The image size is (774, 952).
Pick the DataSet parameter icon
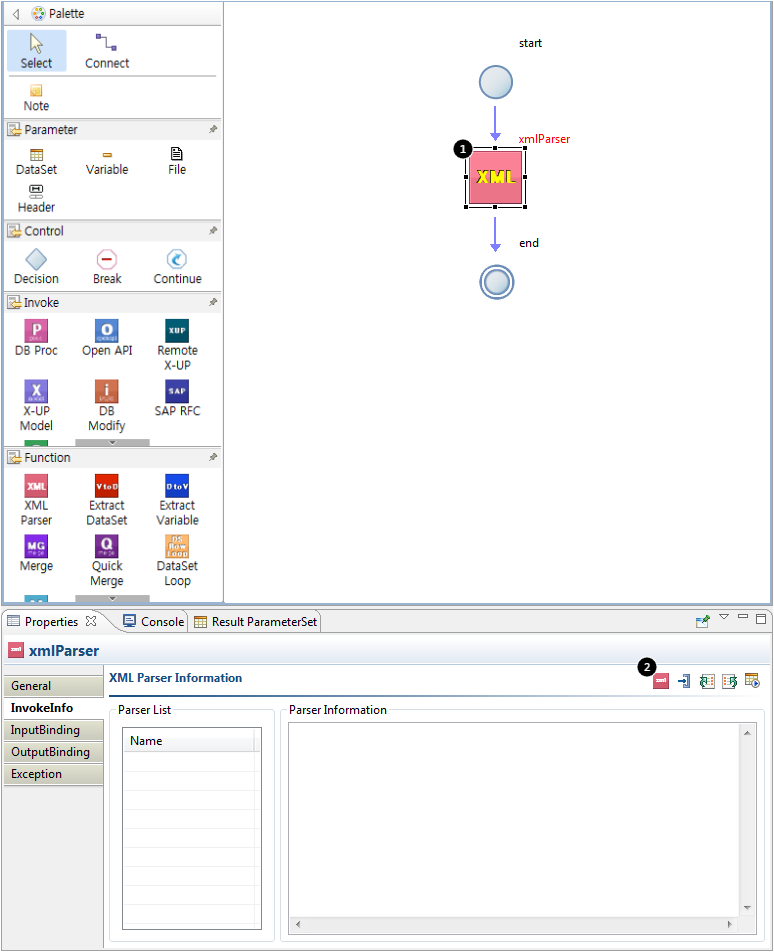(36, 162)
